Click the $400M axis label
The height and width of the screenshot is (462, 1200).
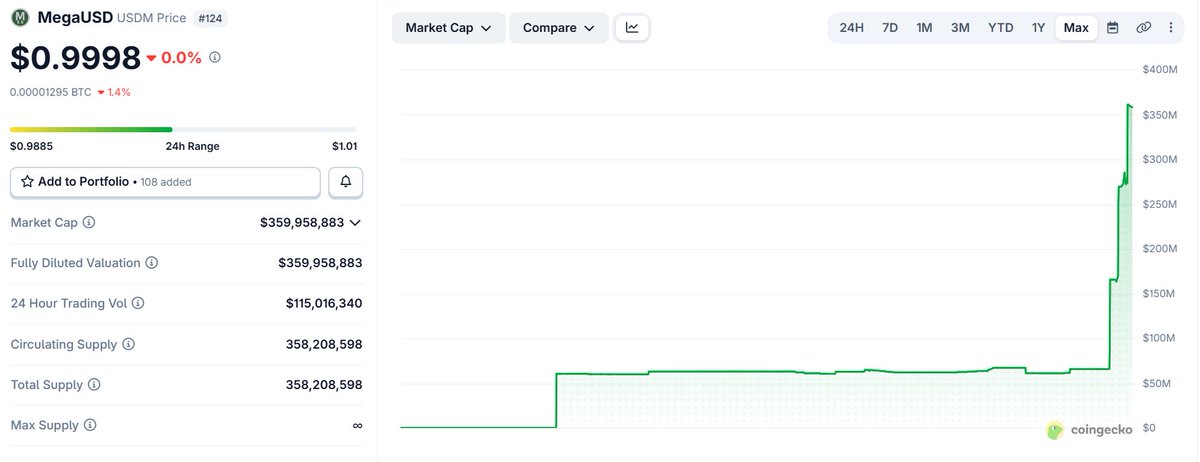click(1160, 70)
